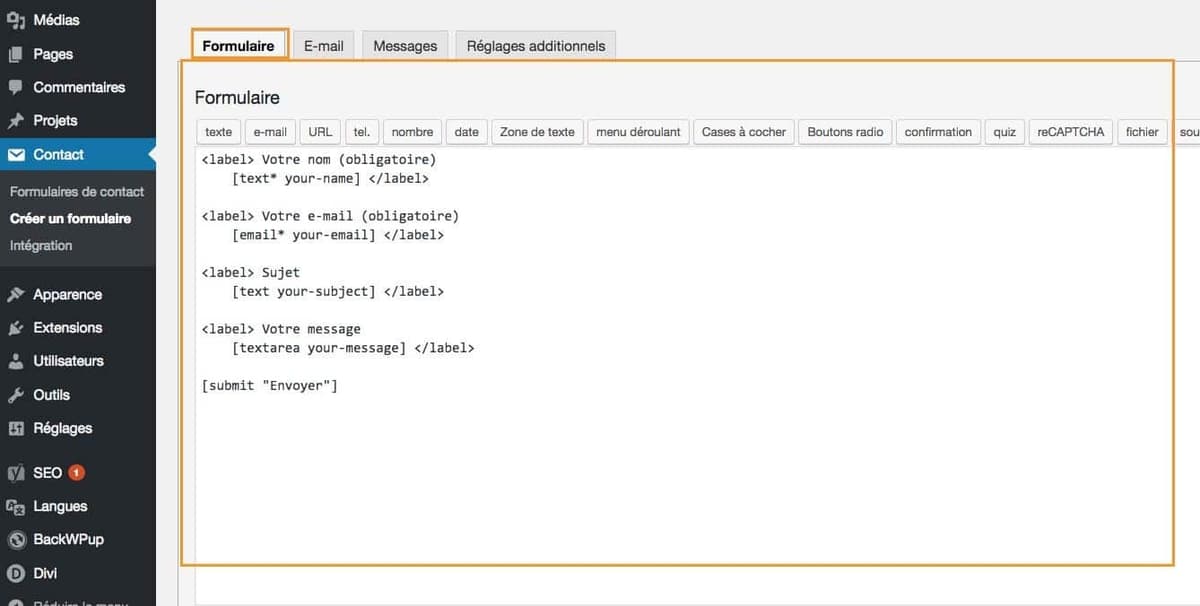Switch to the E-mail tab
This screenshot has width=1200, height=606.
click(322, 44)
